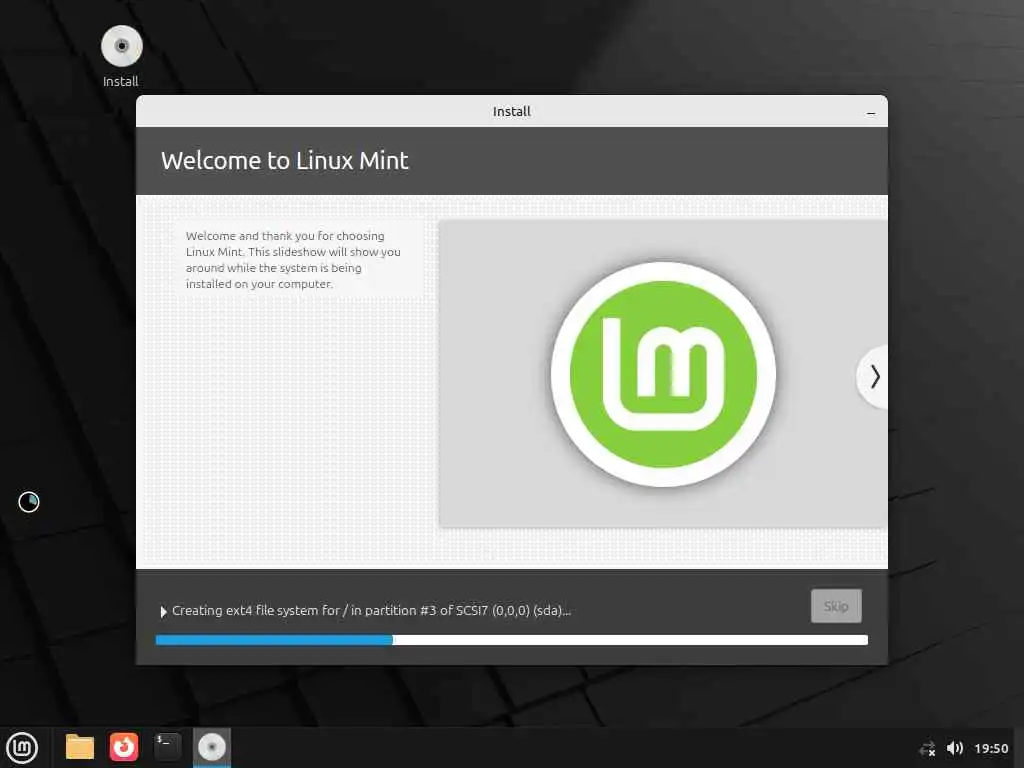The image size is (1024, 768).
Task: Click the Skip button
Action: [x=836, y=606]
